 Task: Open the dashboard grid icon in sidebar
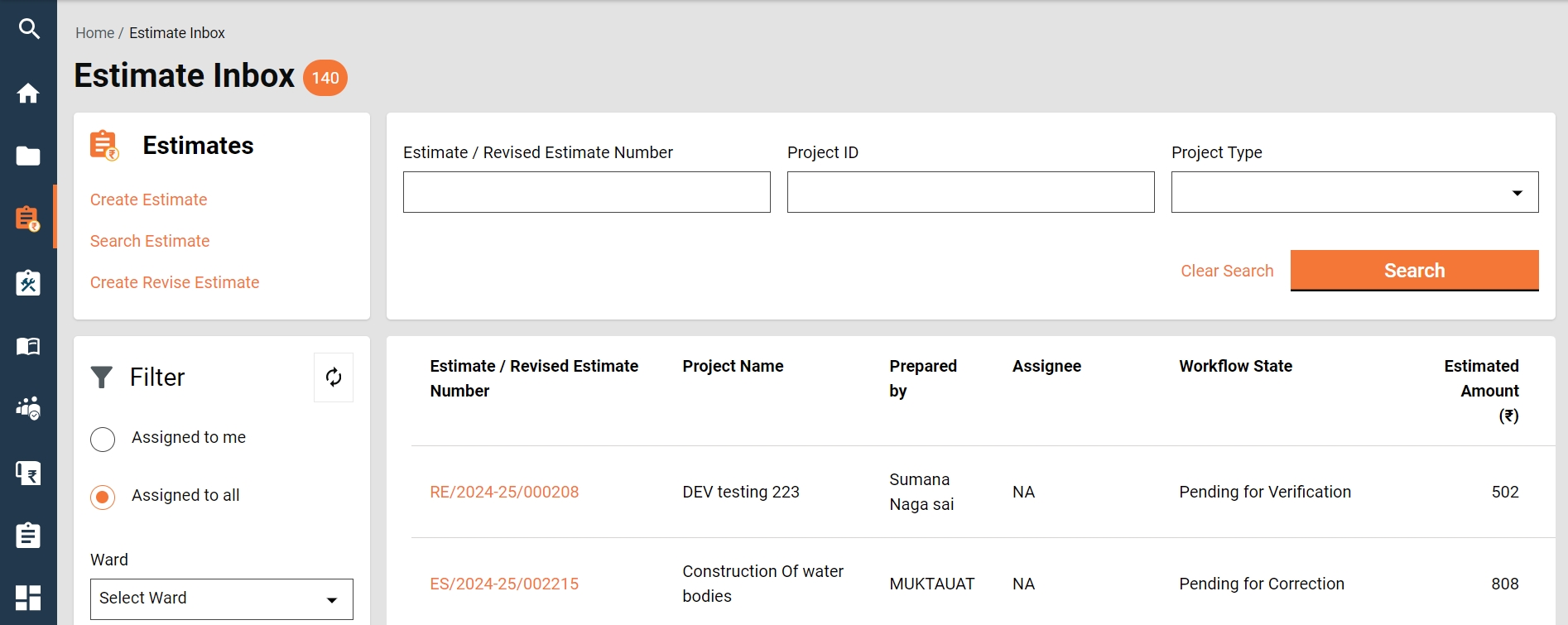tap(28, 597)
